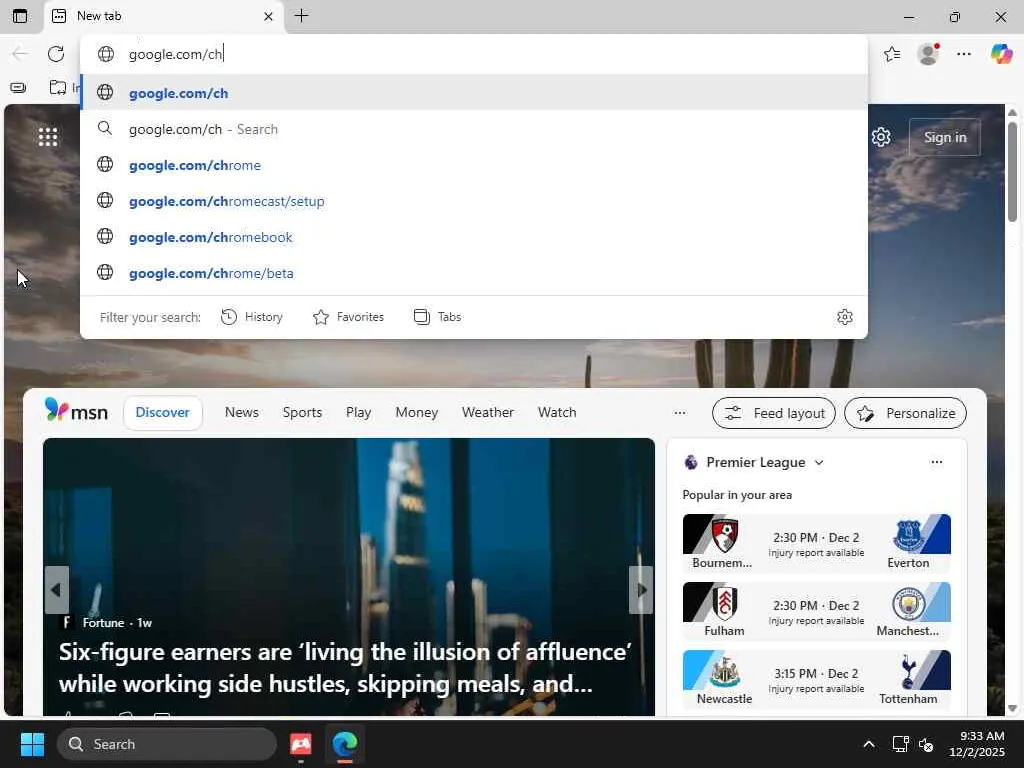The width and height of the screenshot is (1024, 768).
Task: Select the google.com/chrome/beta suggestion
Action: [x=474, y=272]
